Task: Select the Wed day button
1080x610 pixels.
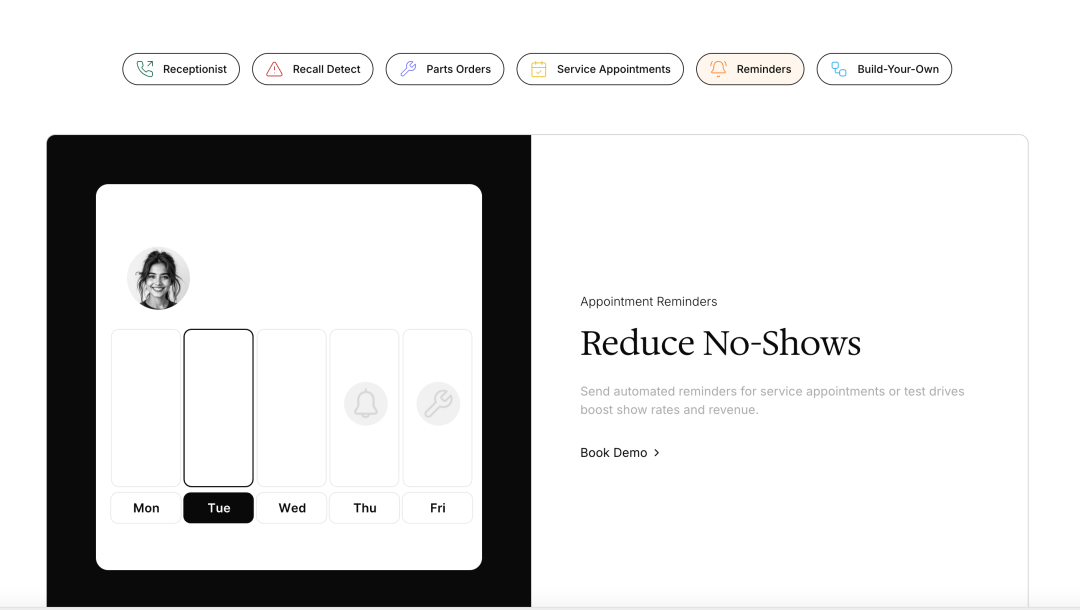Action: [x=292, y=508]
